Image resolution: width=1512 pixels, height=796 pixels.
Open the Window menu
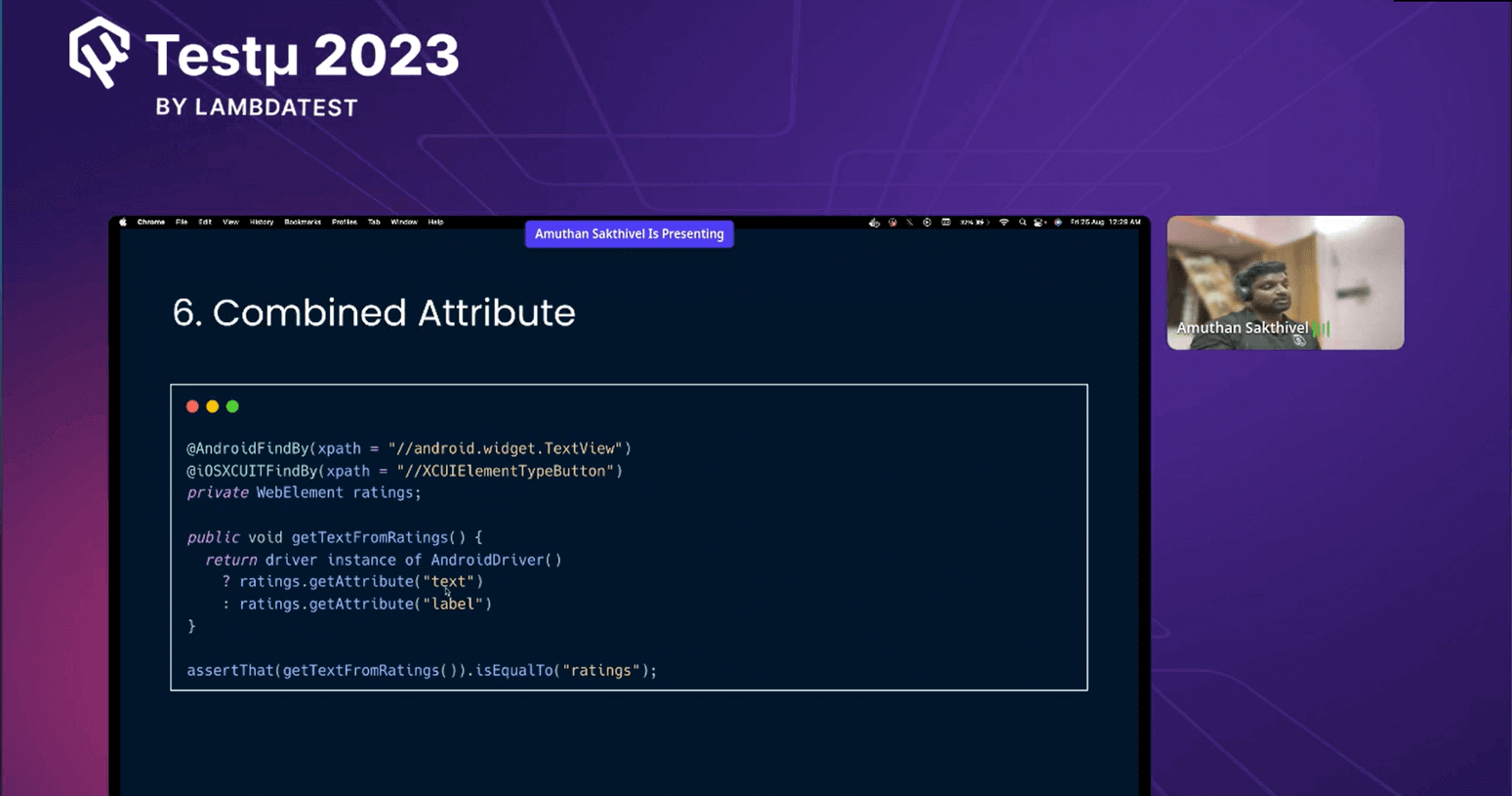(404, 223)
